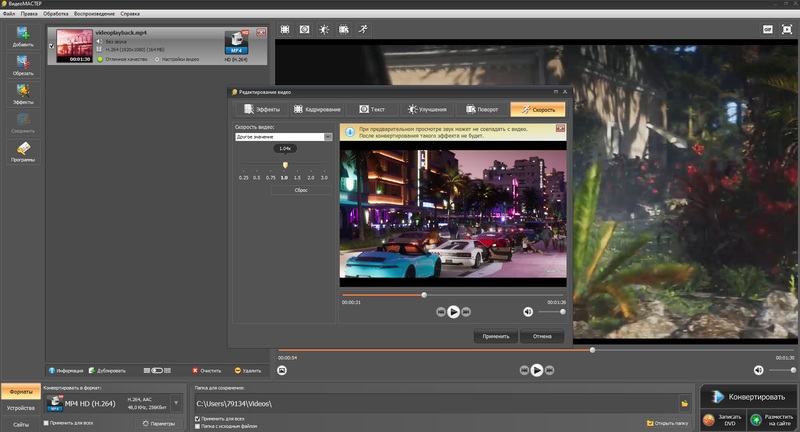Switch to the Улучшения tab
The image size is (800, 432).
coord(427,109)
